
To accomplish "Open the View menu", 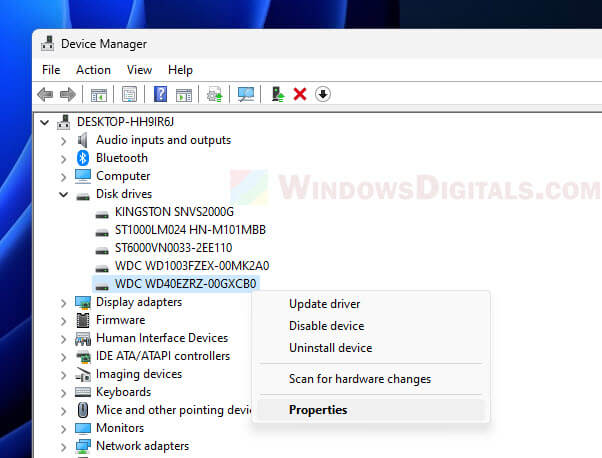I will tap(139, 70).
